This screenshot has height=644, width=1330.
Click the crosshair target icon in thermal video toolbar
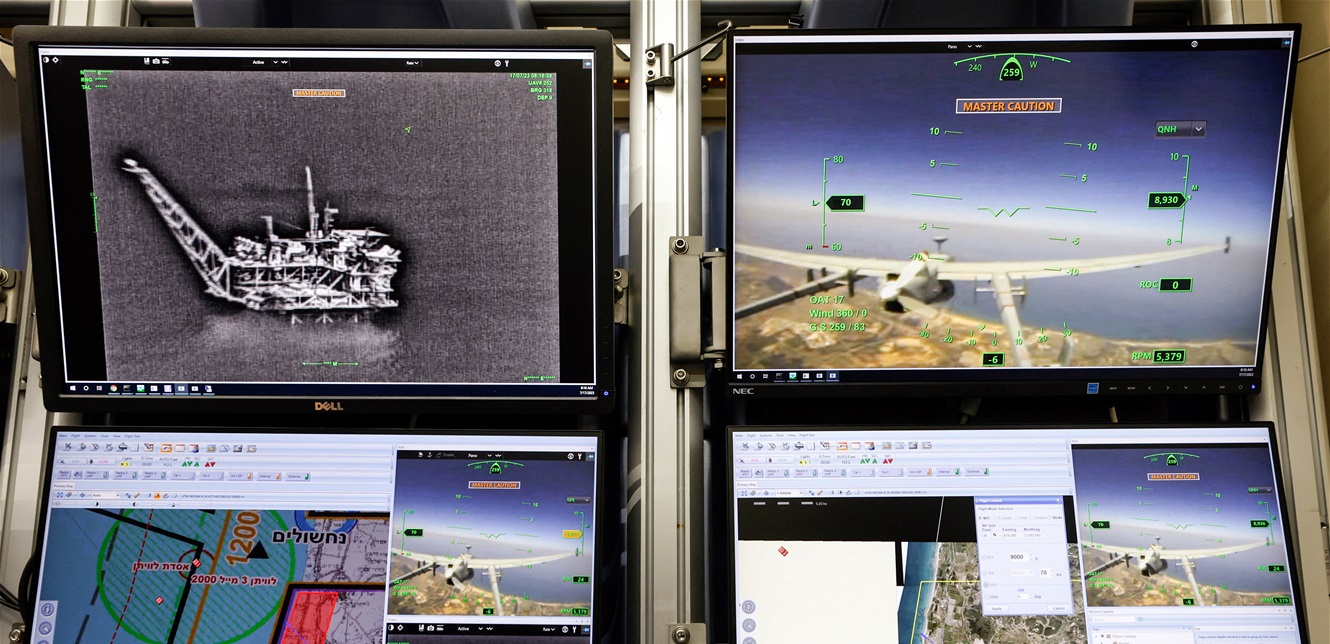coord(55,60)
